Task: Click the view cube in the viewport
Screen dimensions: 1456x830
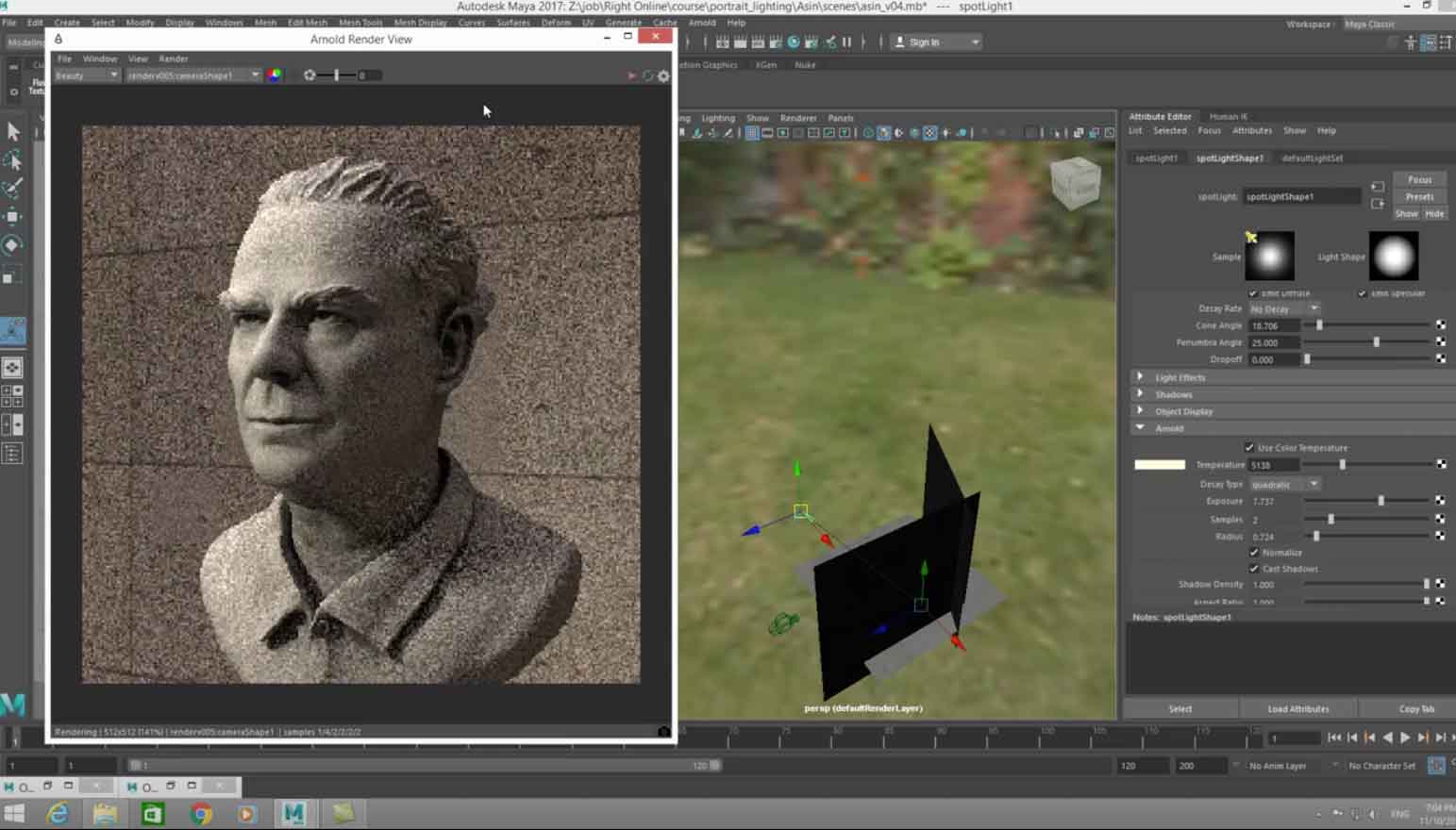Action: 1075,182
